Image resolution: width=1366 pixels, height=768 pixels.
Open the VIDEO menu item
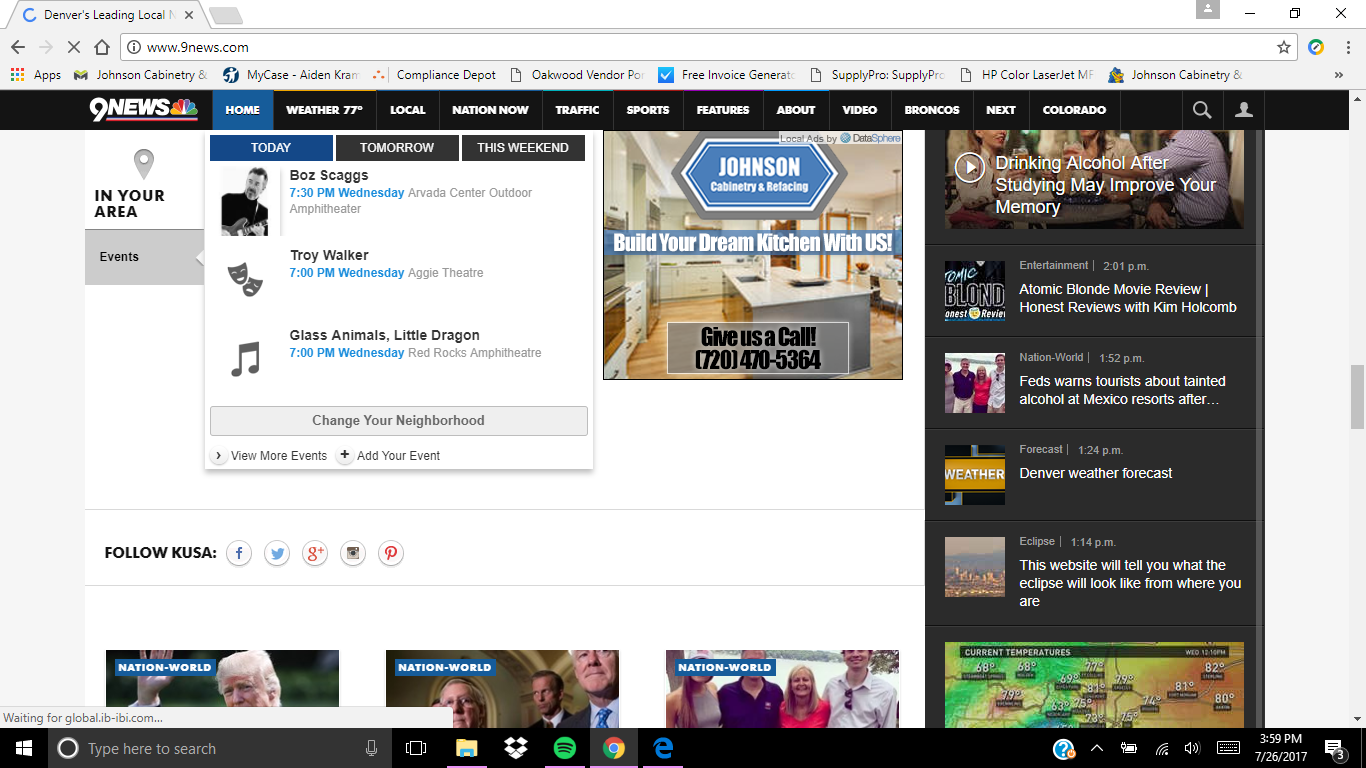860,110
